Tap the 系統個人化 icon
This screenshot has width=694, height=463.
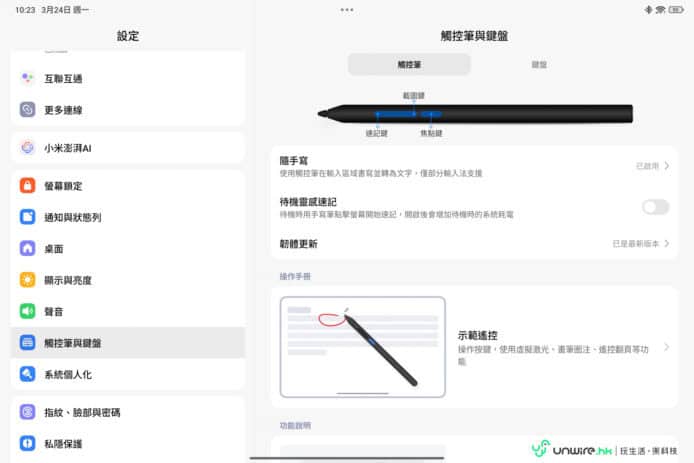pos(28,374)
